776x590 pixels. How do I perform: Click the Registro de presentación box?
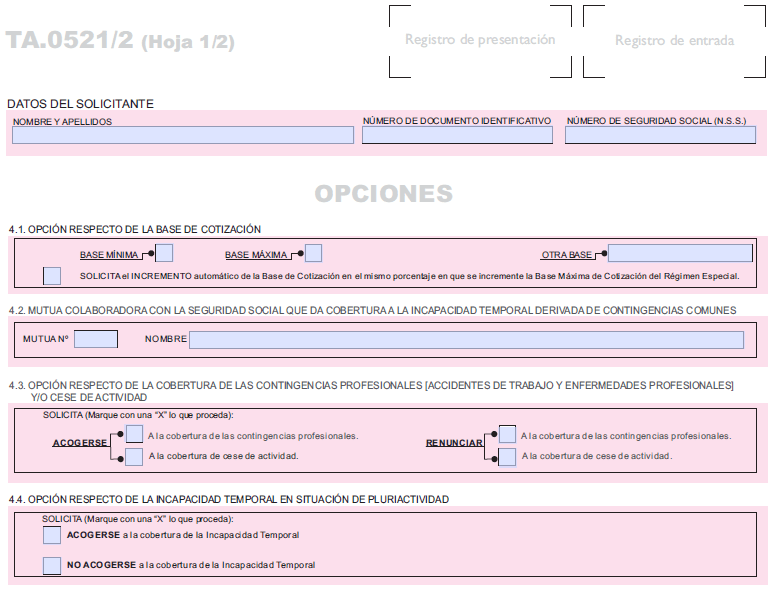point(479,41)
